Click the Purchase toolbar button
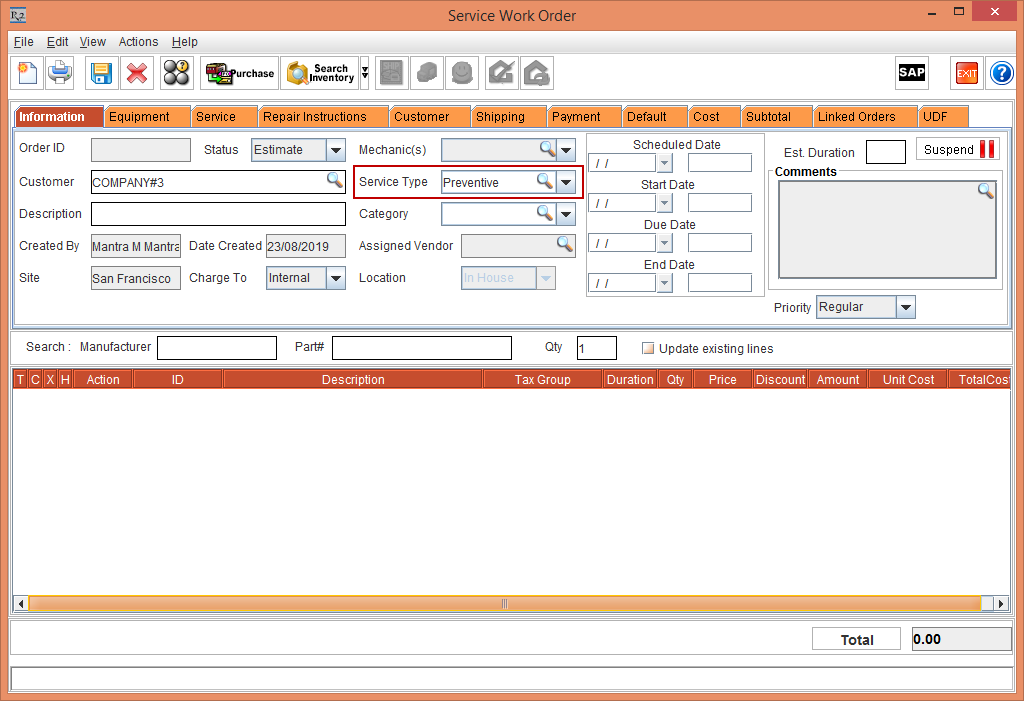This screenshot has height=701, width=1024. click(239, 73)
